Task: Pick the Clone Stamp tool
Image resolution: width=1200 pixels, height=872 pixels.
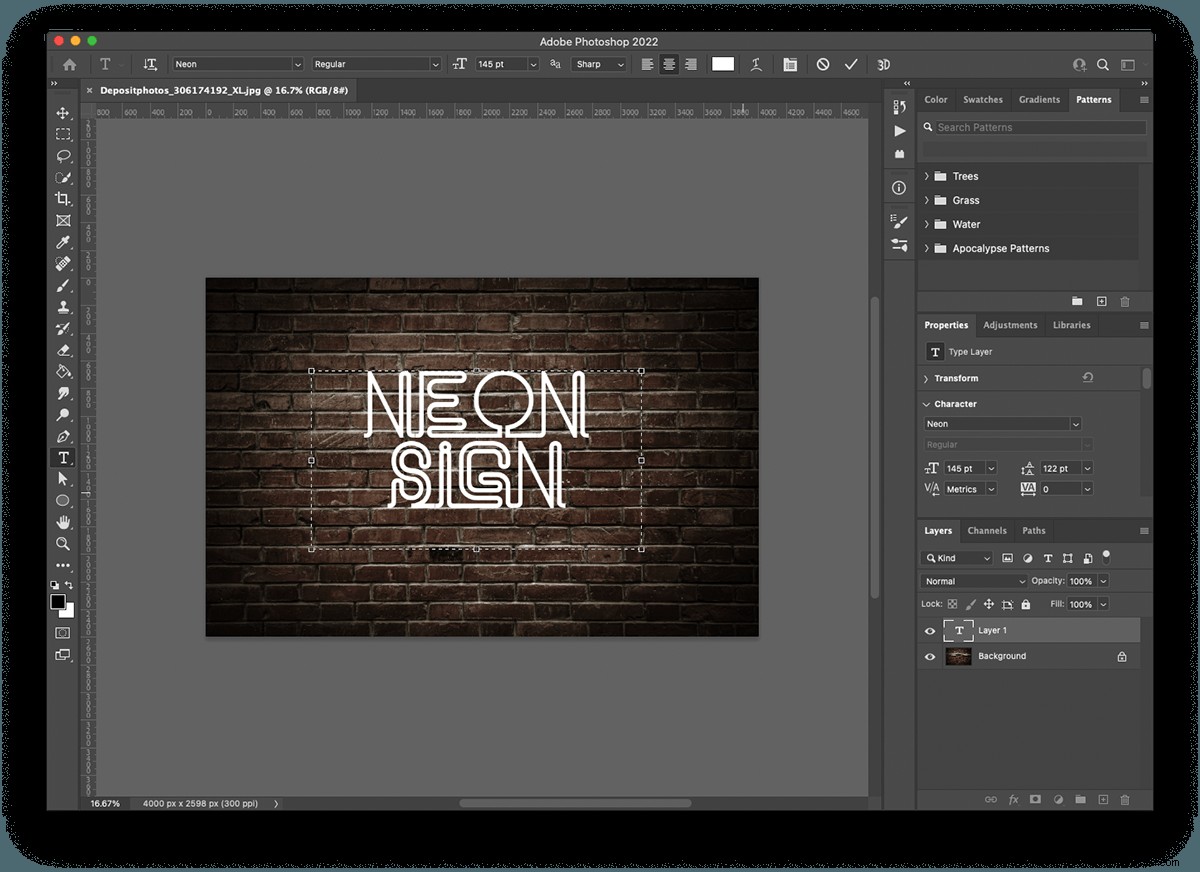Action: pos(63,307)
